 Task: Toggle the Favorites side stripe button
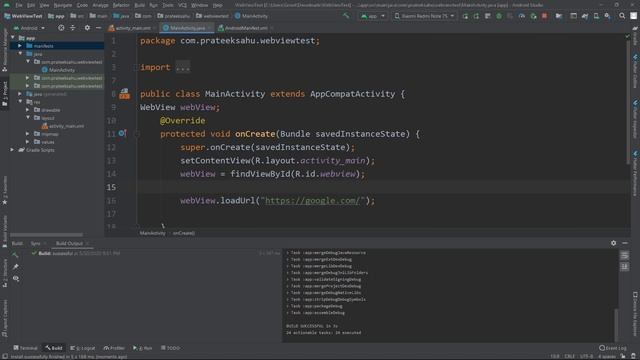click(4, 191)
